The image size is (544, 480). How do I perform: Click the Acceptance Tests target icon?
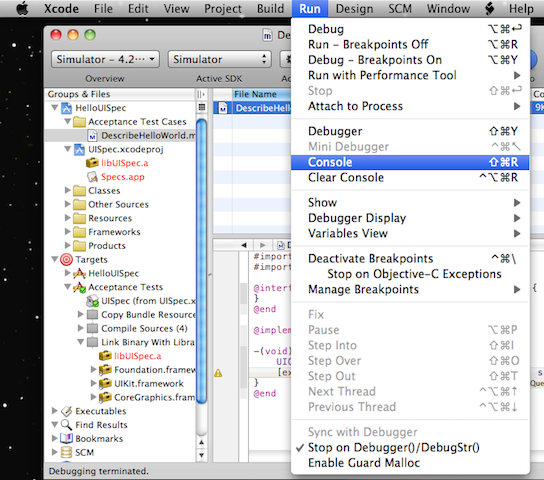[79, 287]
